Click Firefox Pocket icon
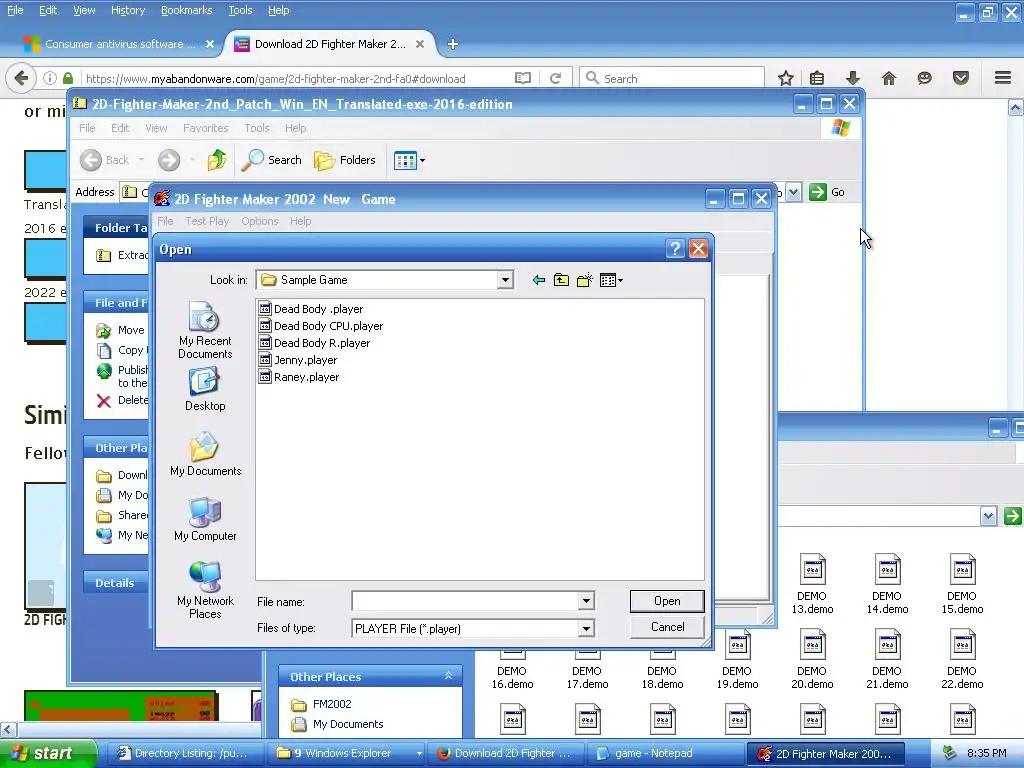This screenshot has width=1024, height=768. 961,78
